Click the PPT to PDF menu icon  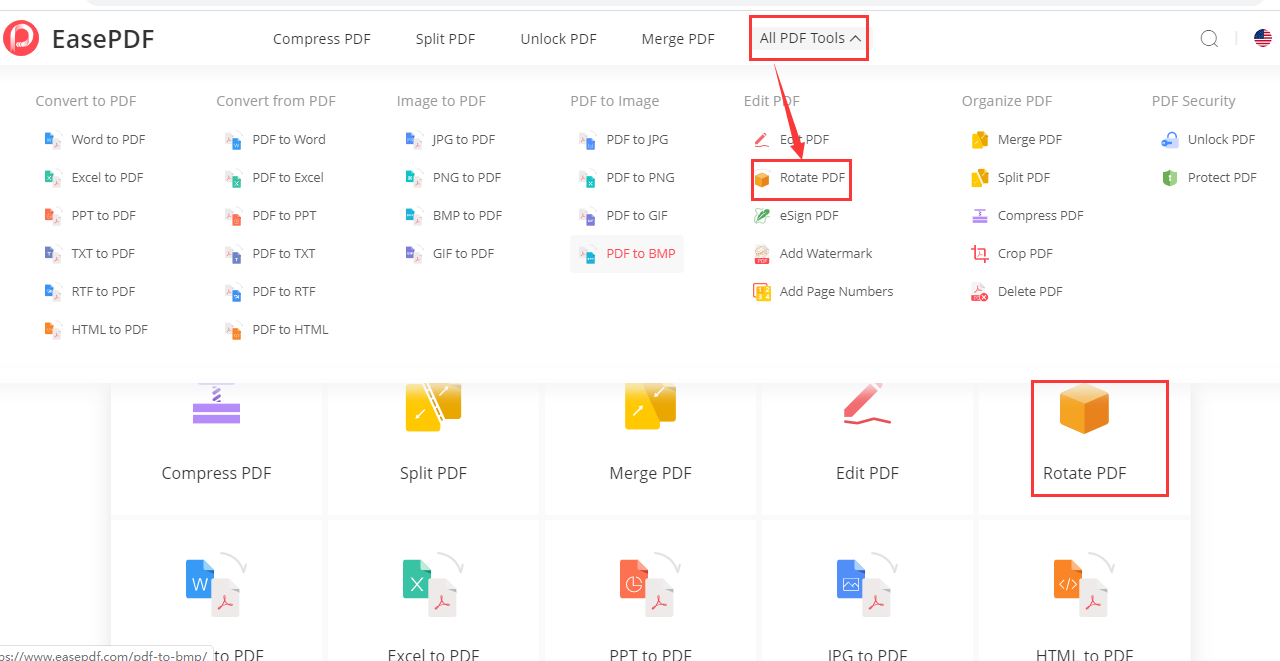pos(53,216)
